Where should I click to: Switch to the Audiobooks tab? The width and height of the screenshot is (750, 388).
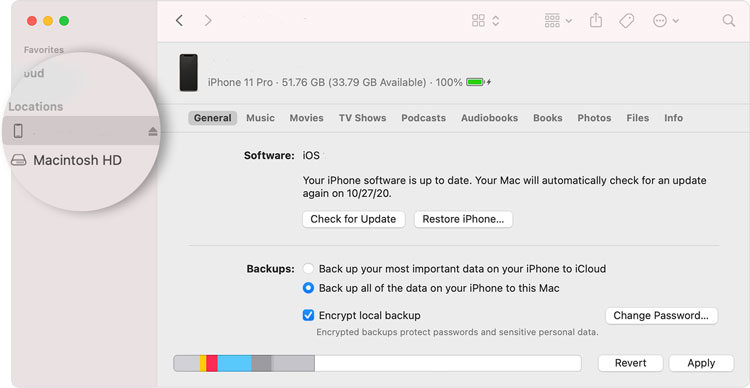pos(489,118)
